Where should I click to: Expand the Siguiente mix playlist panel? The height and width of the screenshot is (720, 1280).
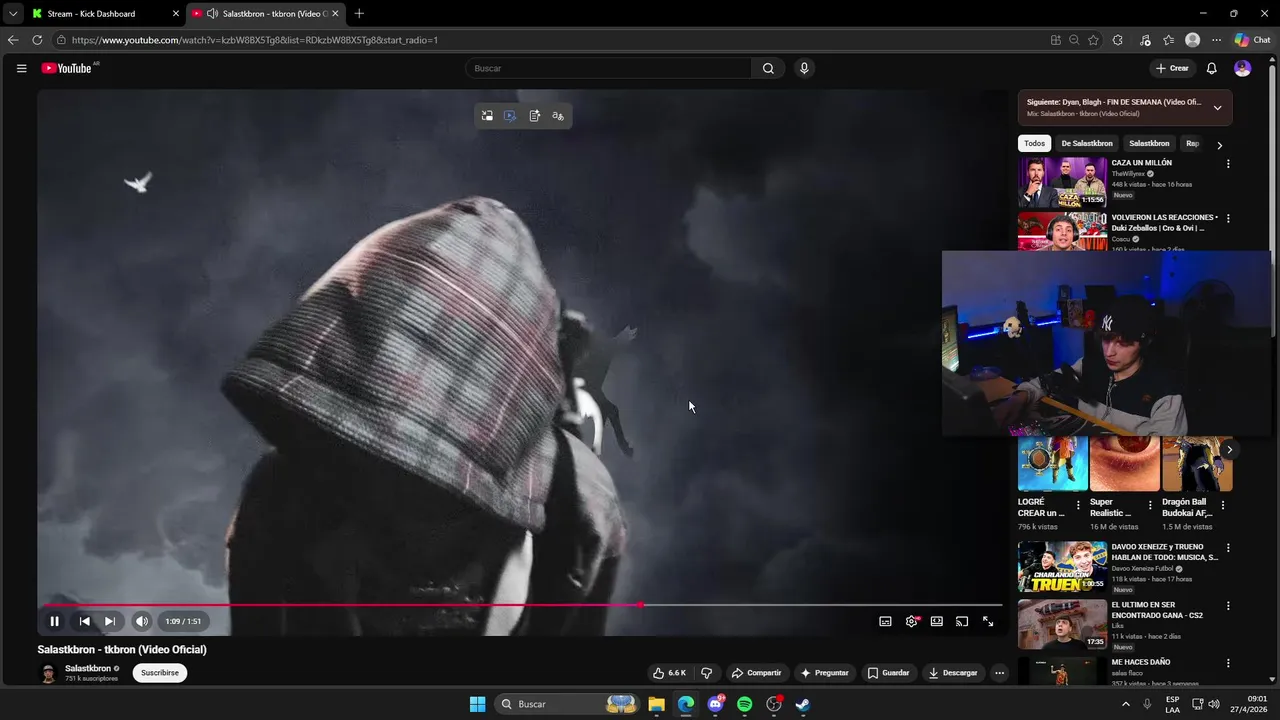coord(1217,108)
